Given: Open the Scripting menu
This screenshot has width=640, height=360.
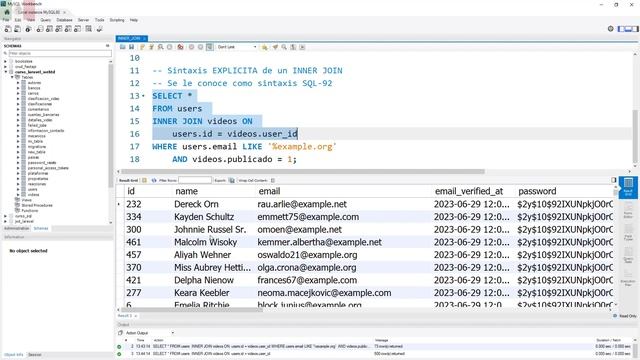Looking at the screenshot, I should point(117,20).
